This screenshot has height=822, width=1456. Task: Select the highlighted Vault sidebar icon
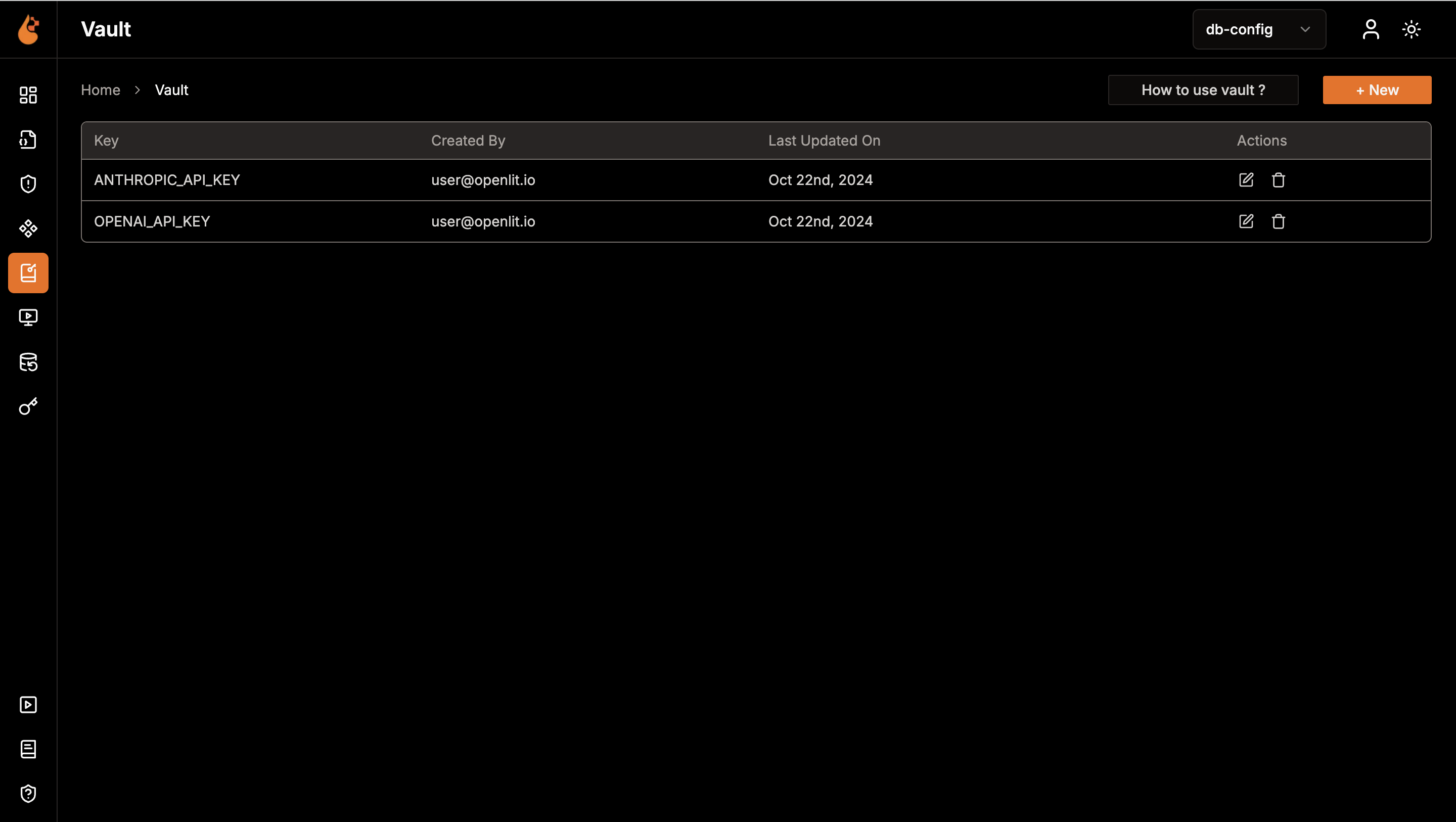pos(28,273)
